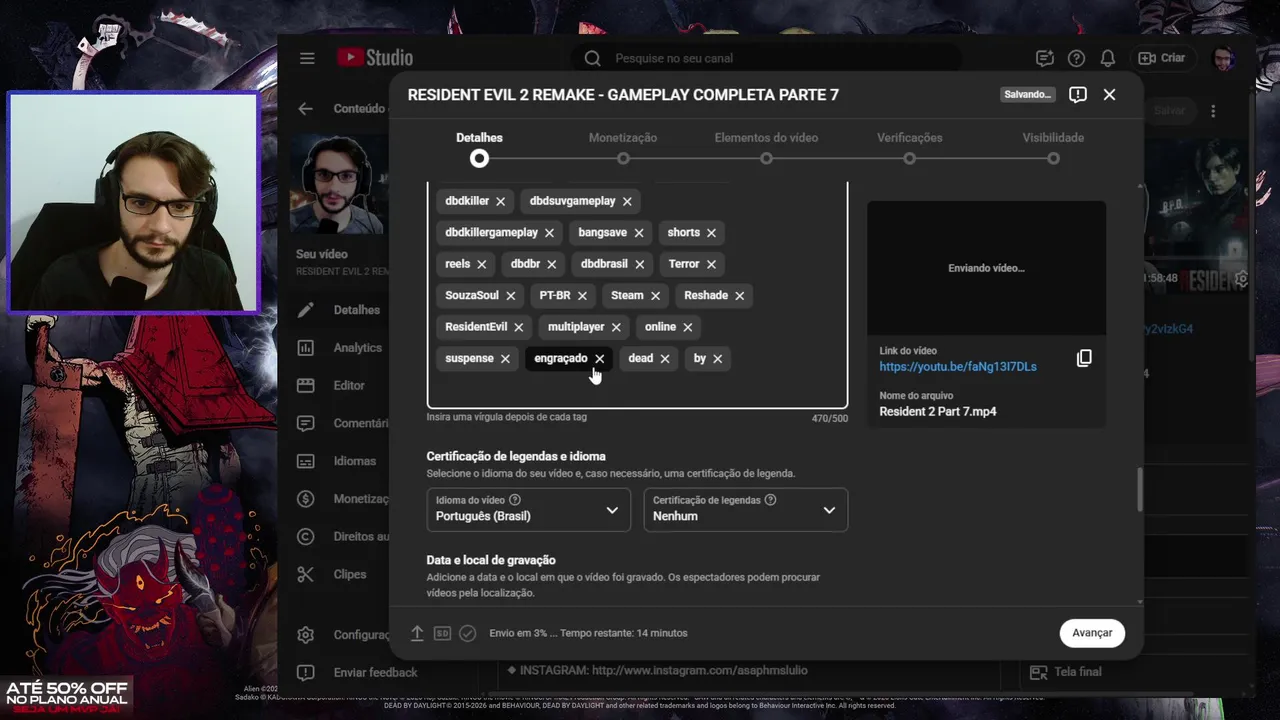Click the YouTube Studio logo

point(375,58)
